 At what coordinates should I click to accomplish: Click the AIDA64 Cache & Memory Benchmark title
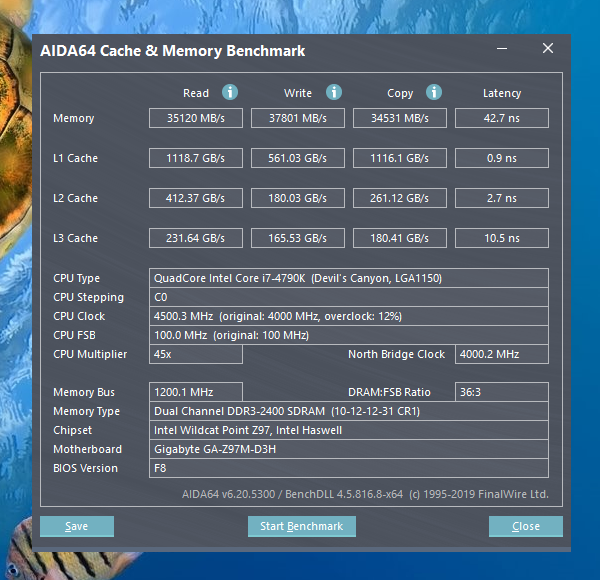click(173, 51)
